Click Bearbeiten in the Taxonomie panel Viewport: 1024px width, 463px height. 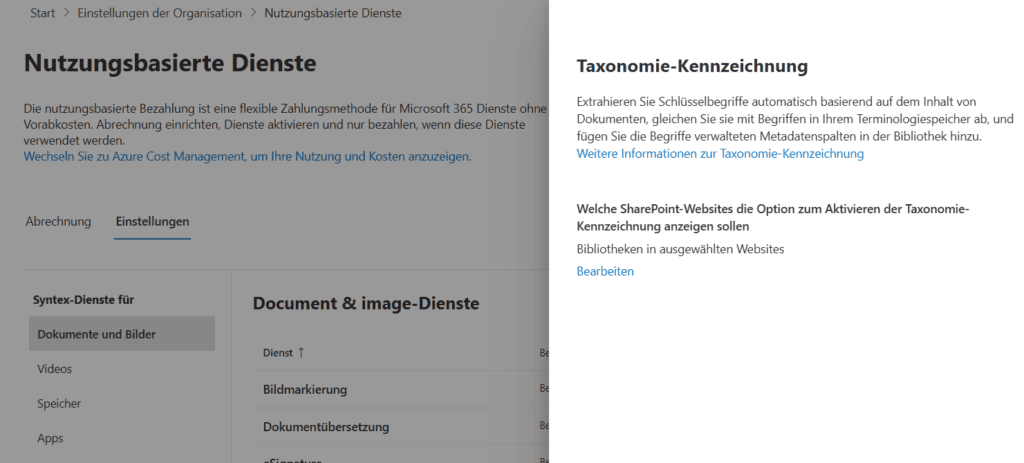click(x=605, y=271)
